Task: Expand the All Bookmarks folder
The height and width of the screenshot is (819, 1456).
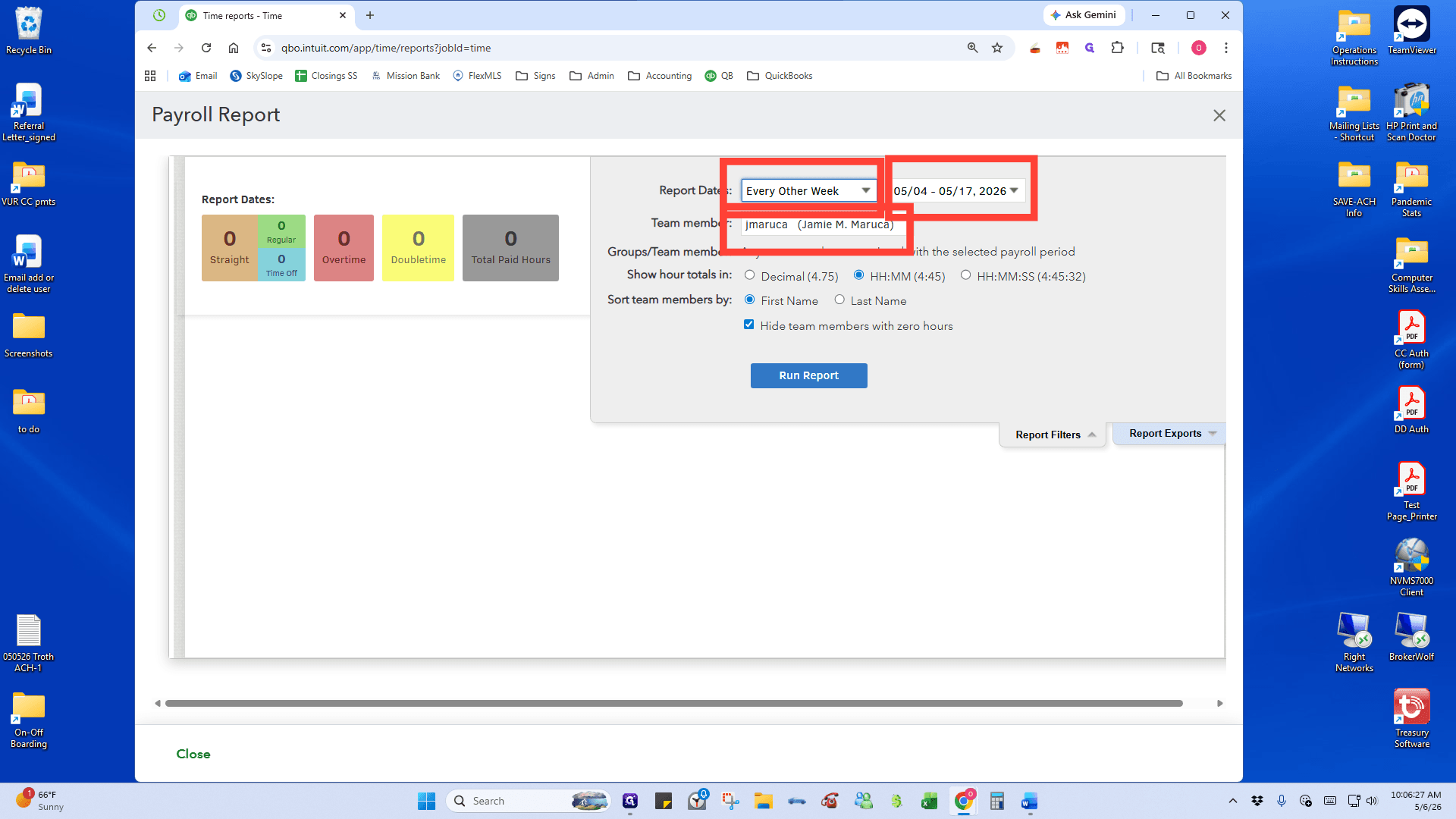Action: click(1194, 76)
